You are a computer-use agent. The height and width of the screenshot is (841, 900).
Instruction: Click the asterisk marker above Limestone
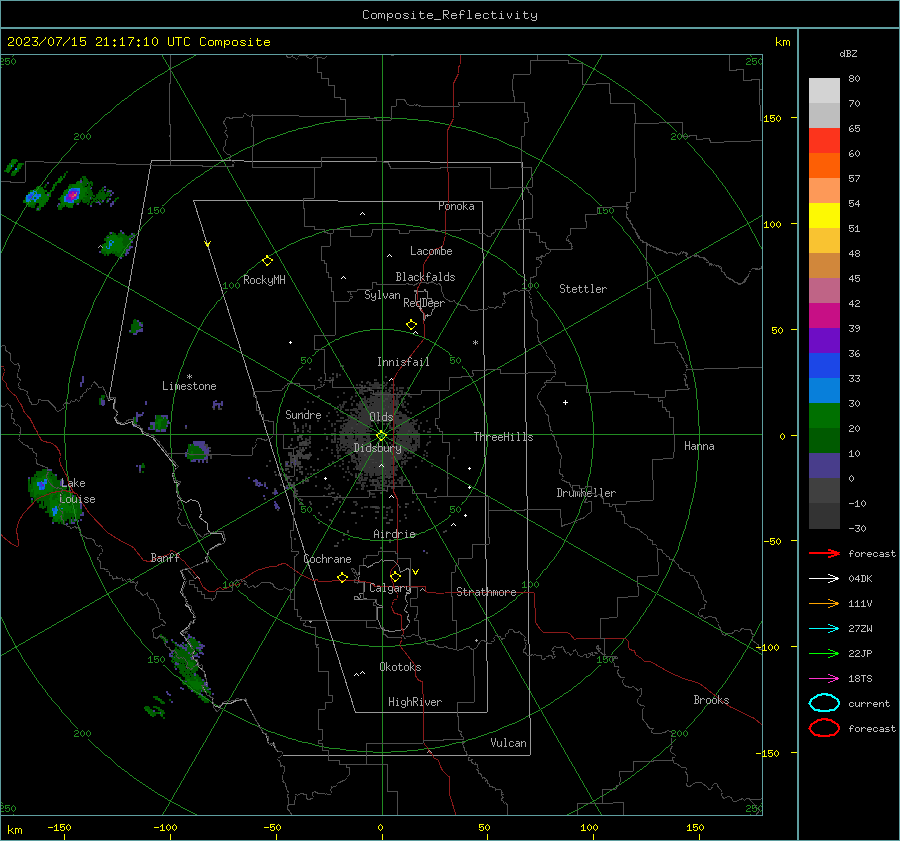click(x=189, y=377)
